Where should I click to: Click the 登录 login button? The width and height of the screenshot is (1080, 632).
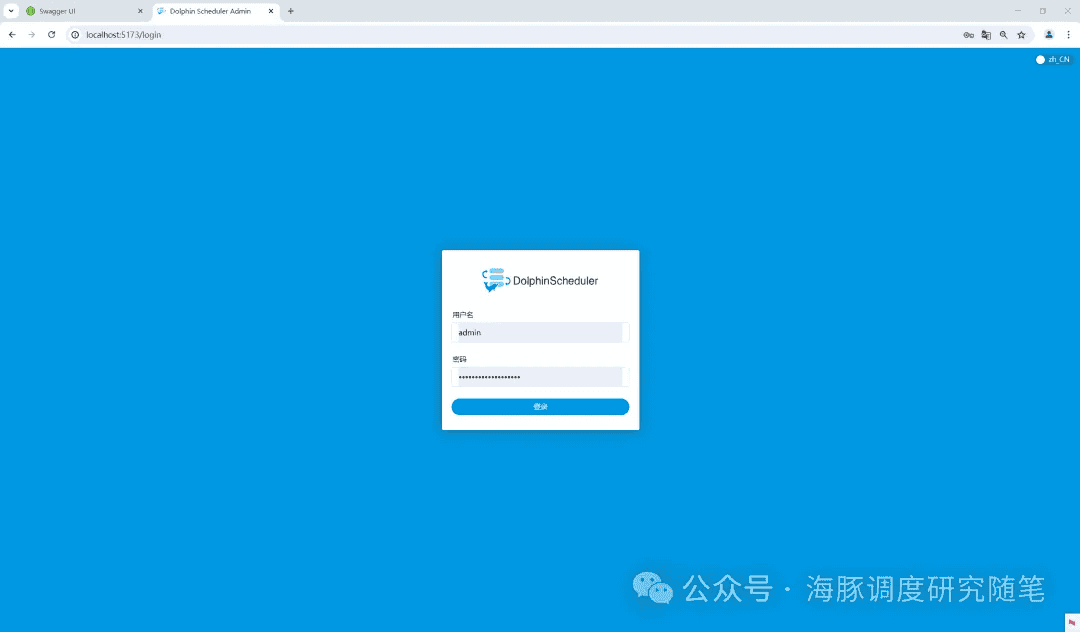540,406
